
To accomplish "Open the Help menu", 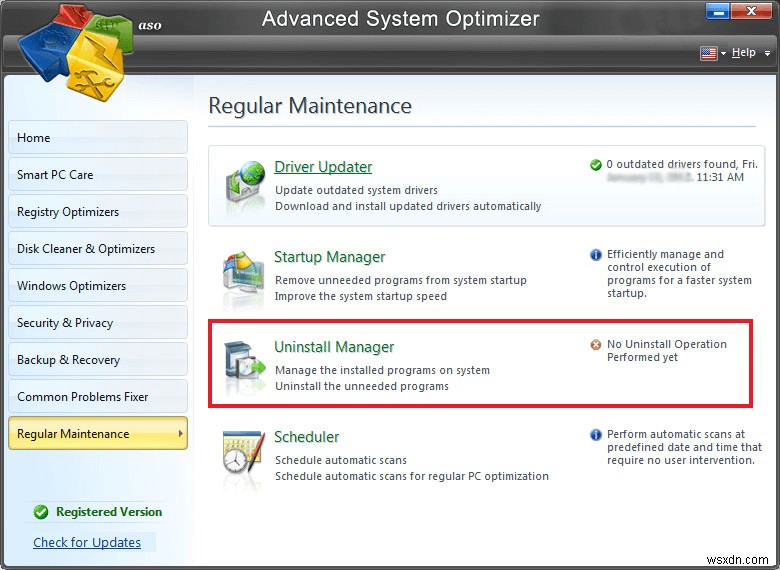I will 744,53.
